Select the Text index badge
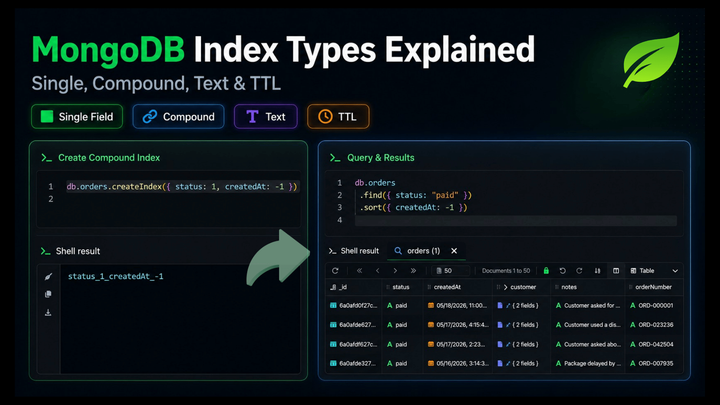 (266, 117)
